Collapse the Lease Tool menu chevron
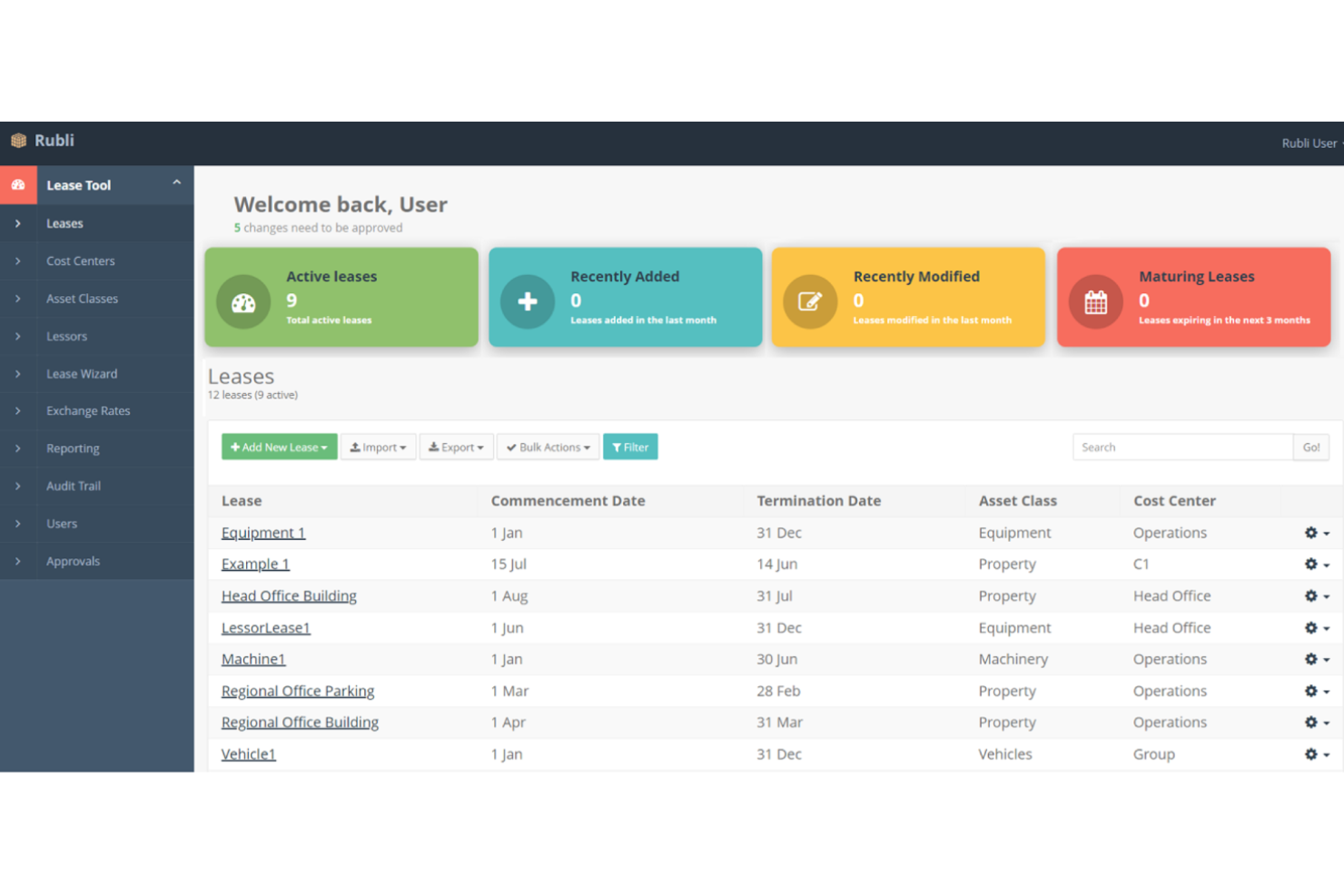The height and width of the screenshot is (896, 1344). 176,182
